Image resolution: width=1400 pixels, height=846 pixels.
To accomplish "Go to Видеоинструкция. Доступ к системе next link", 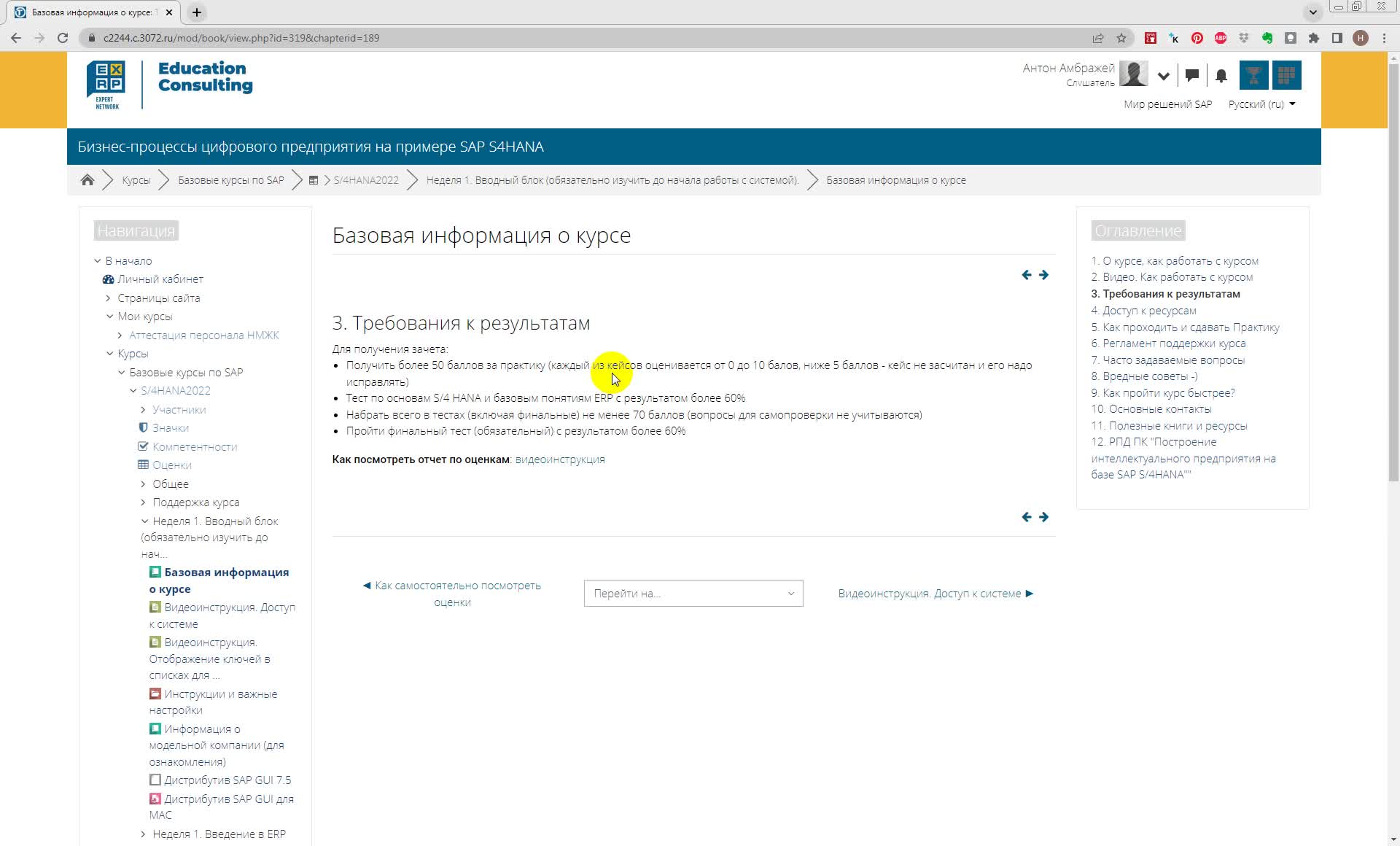I will [x=936, y=594].
